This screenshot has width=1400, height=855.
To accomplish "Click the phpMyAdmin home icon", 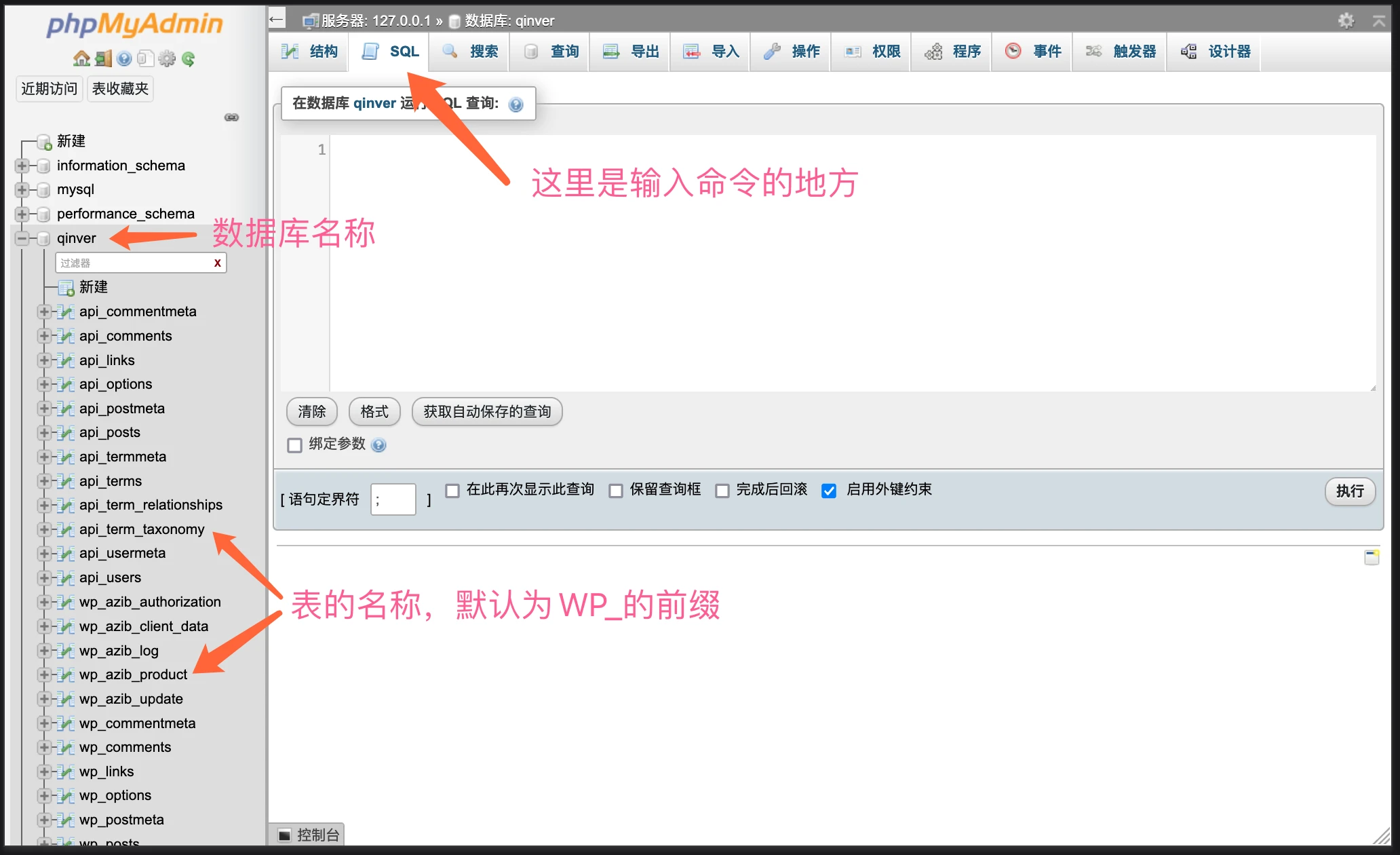I will tap(81, 58).
